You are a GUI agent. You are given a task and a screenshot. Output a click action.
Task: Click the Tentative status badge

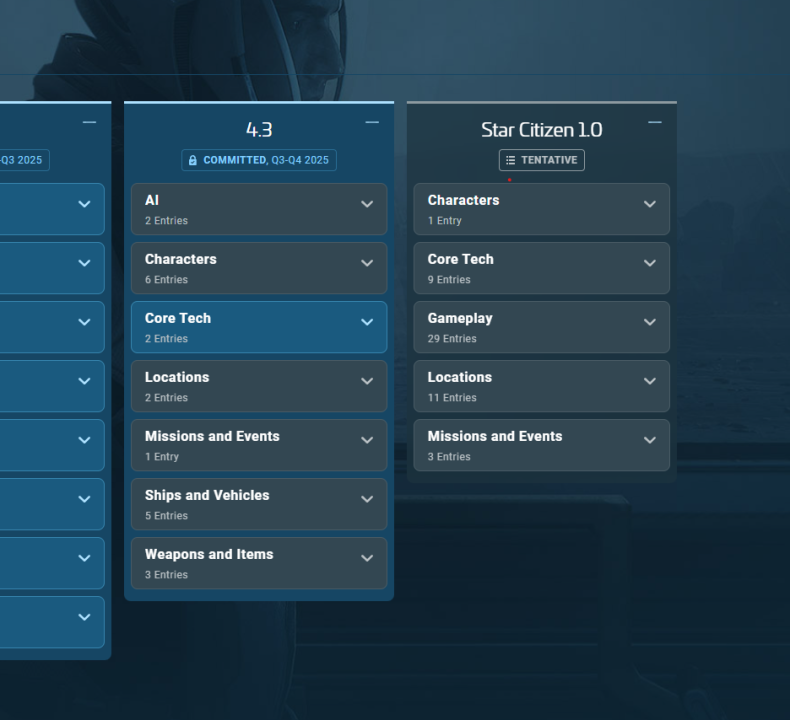(542, 160)
